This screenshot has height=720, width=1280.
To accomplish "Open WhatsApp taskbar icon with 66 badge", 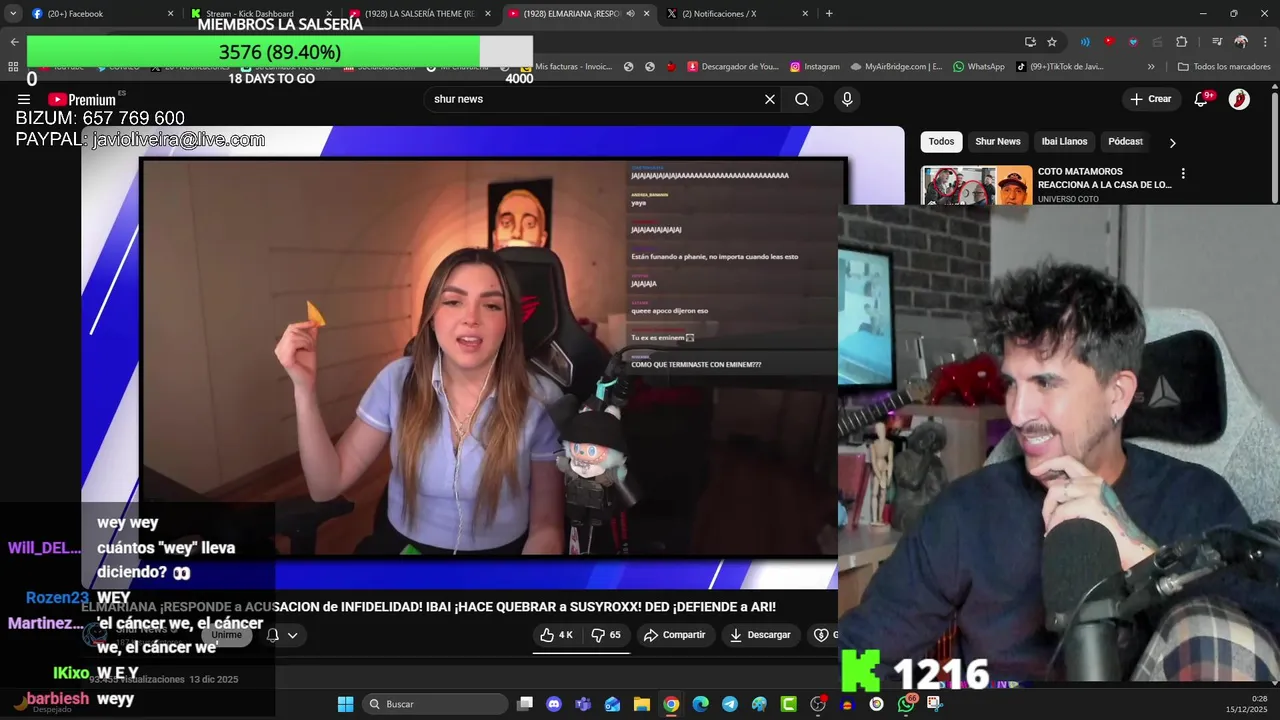I will [x=906, y=704].
